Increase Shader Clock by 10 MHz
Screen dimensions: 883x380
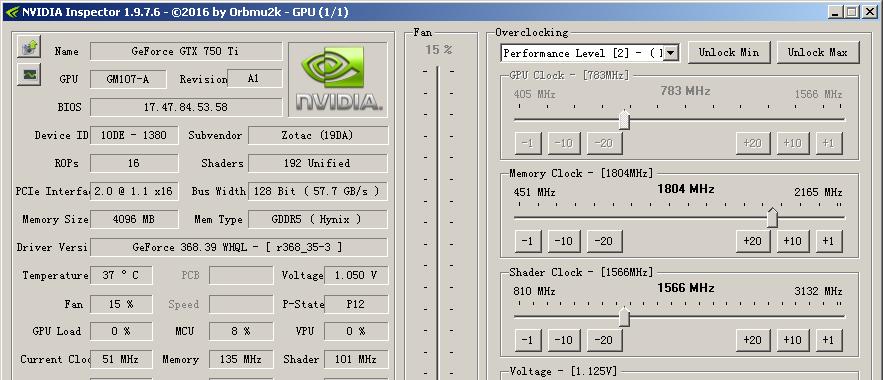click(x=793, y=340)
